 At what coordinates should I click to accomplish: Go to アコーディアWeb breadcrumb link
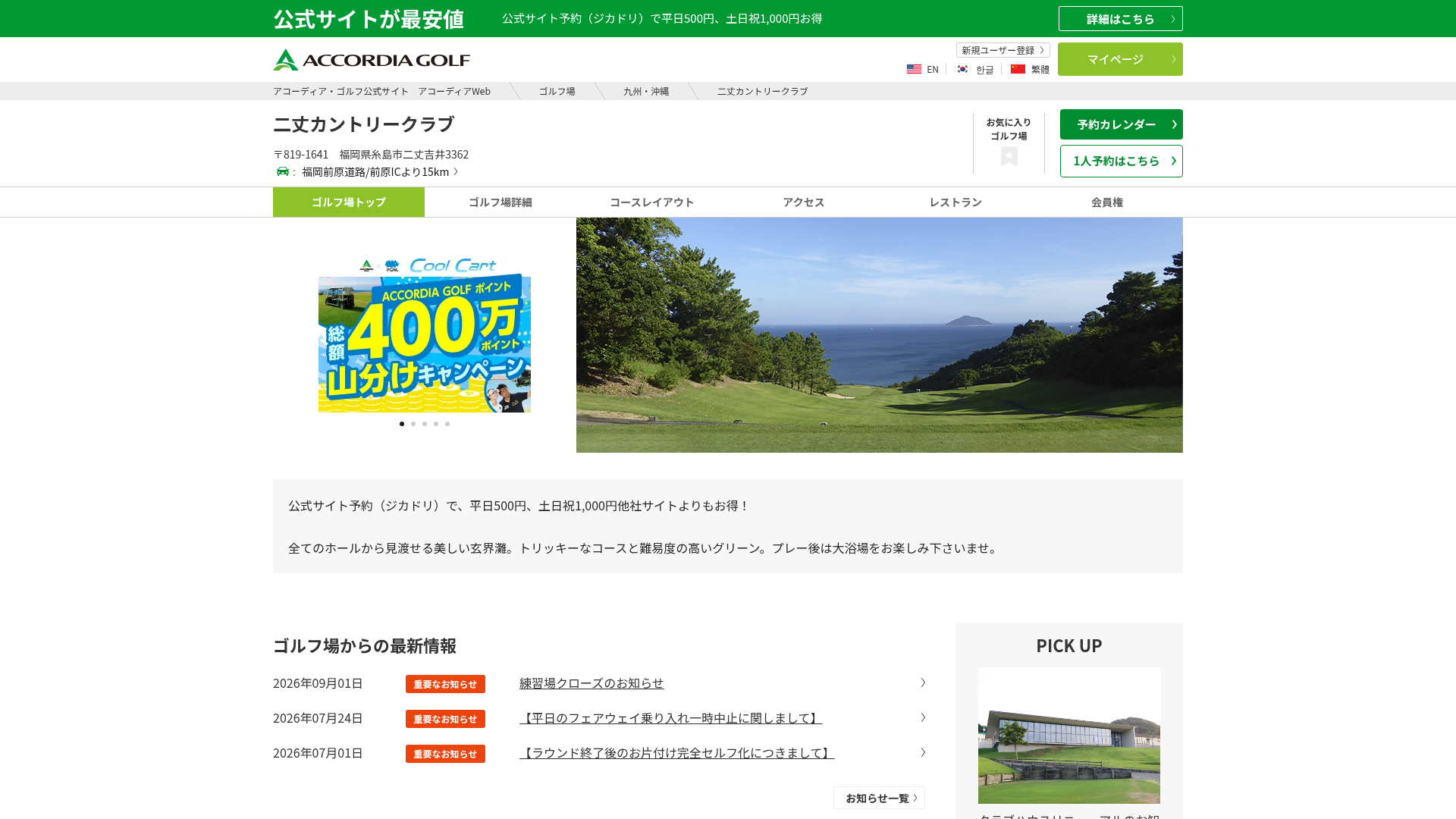pos(381,91)
